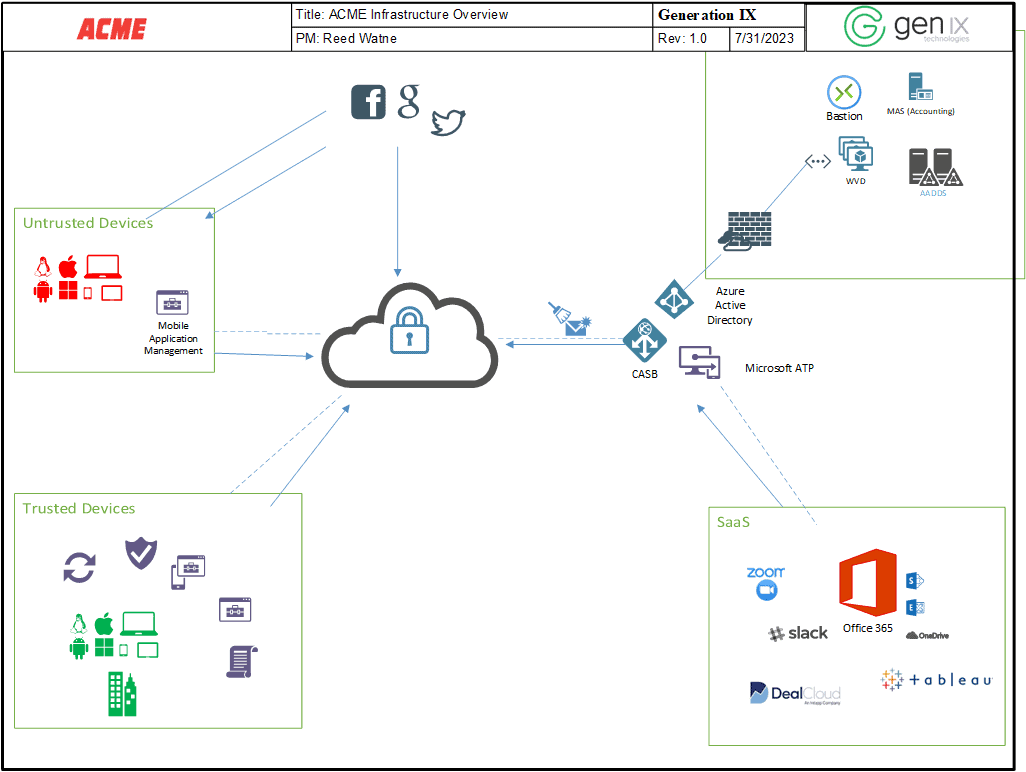This screenshot has height=772, width=1026.
Task: Select the Microsoft ATP monitor icon
Action: tap(699, 362)
